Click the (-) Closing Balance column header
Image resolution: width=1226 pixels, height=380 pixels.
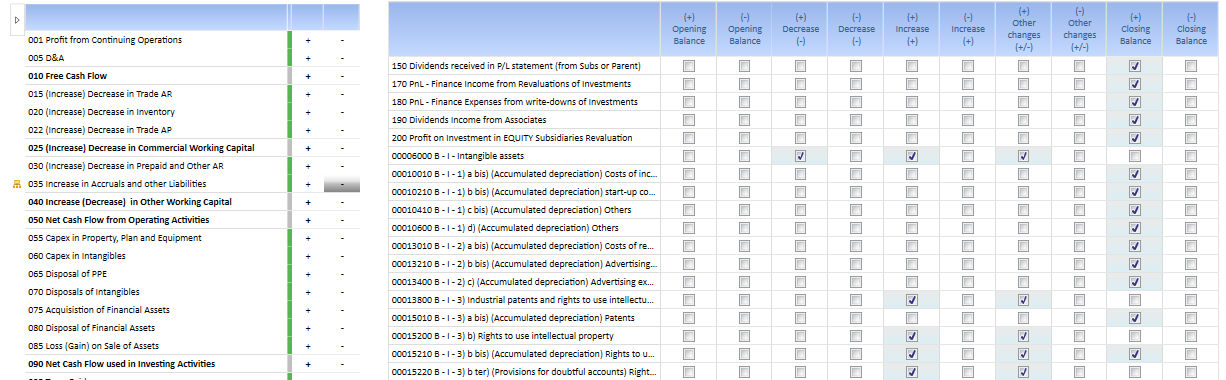[x=1191, y=28]
